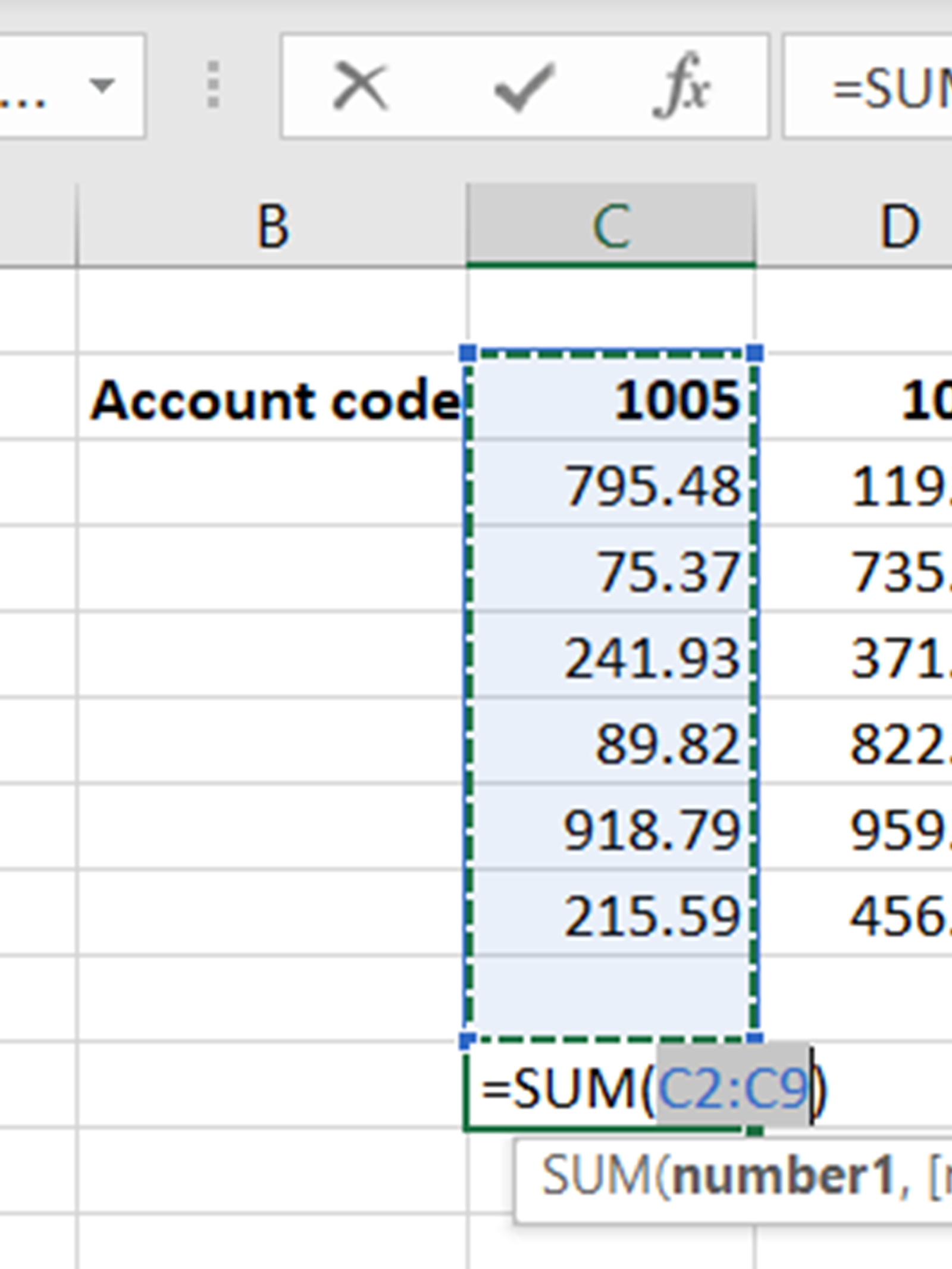Select column C header
The image size is (952, 1269).
tap(611, 226)
